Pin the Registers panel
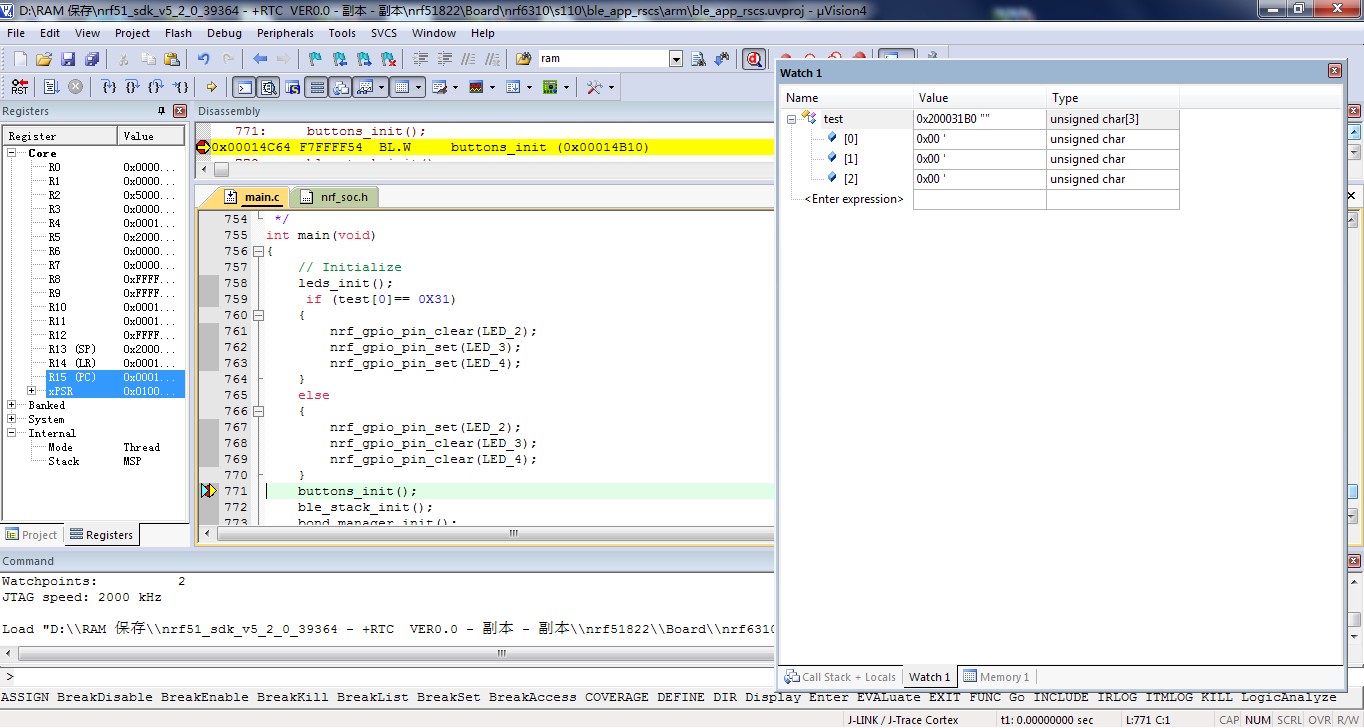1364x728 pixels. [162, 111]
